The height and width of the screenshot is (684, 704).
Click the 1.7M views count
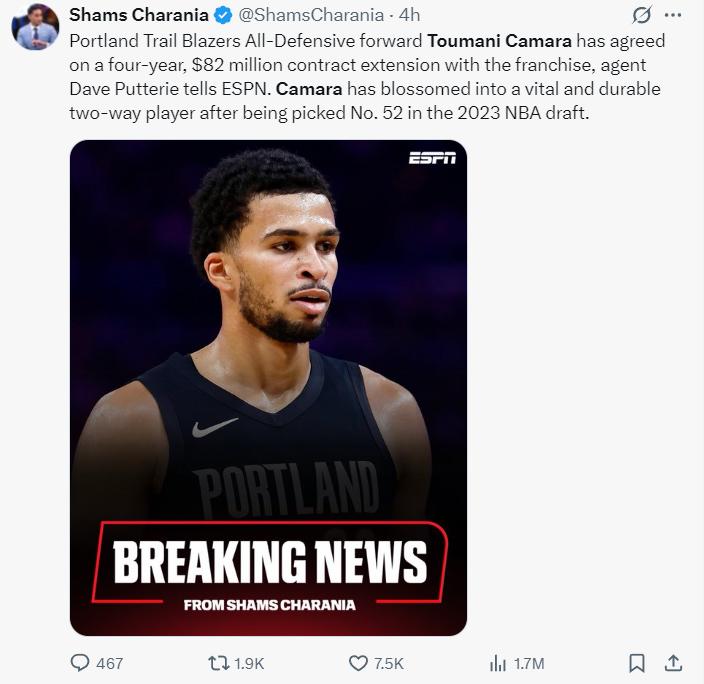click(528, 663)
